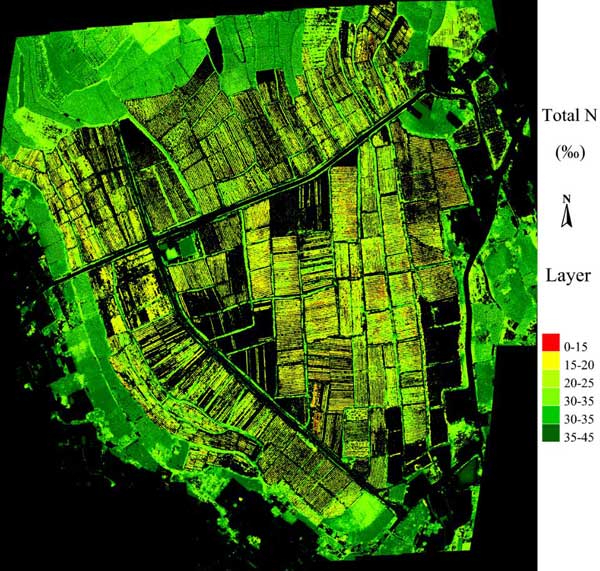Select the red 0-15 legend swatch

tap(548, 343)
